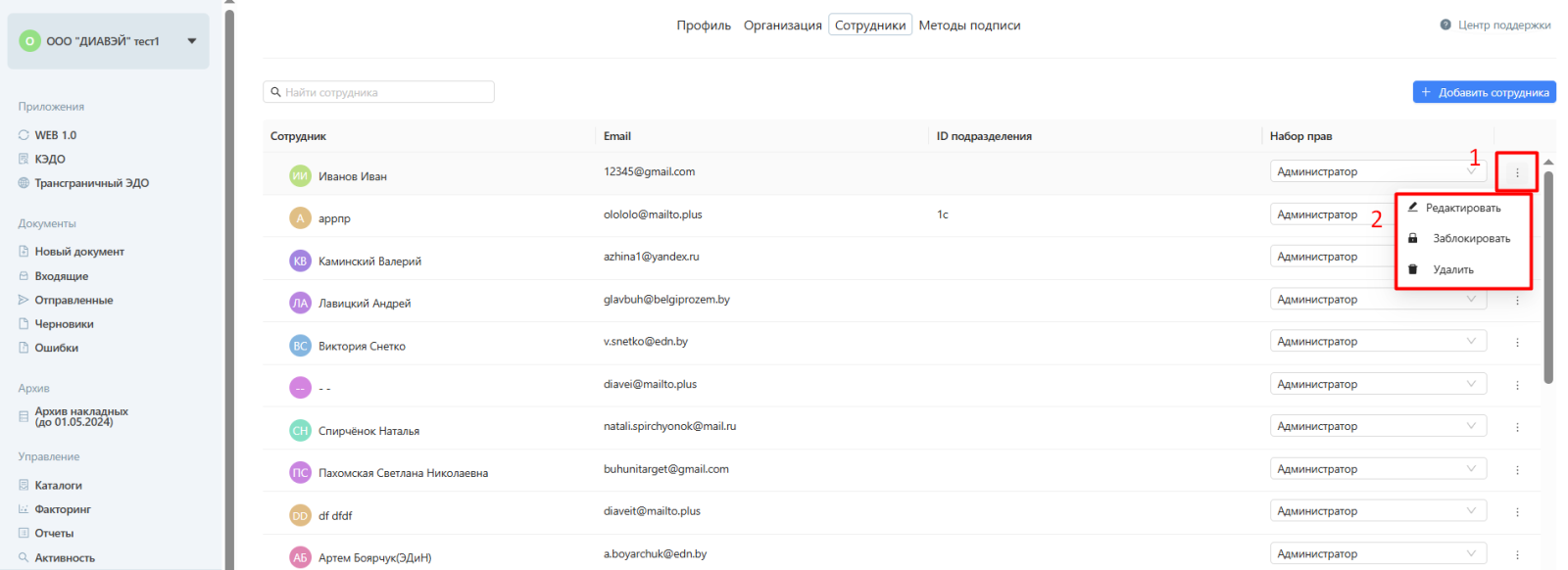Click the lock icon next to Заблокировать
Image resolution: width=1568 pixels, height=570 pixels.
pyautogui.click(x=1412, y=238)
